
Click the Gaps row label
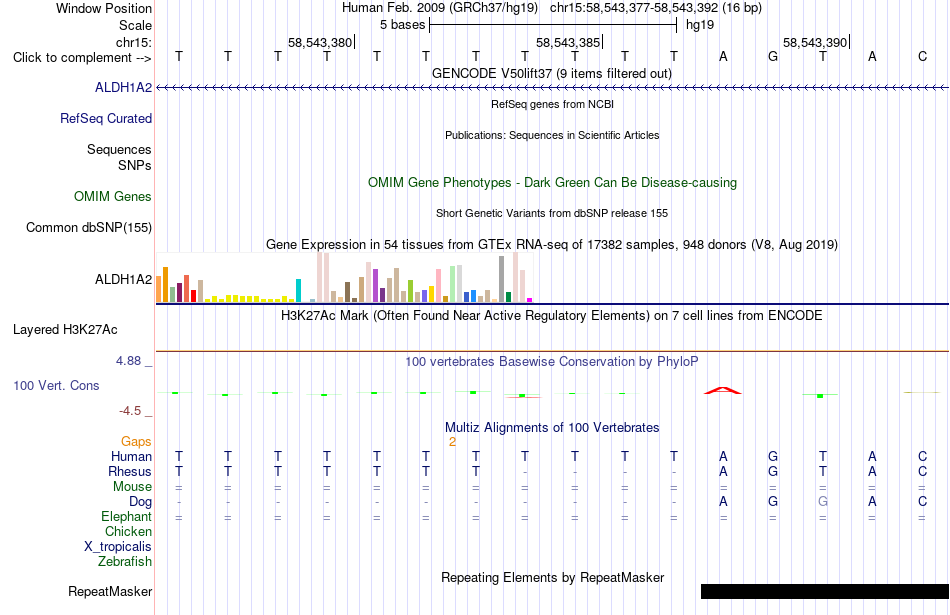[136, 442]
